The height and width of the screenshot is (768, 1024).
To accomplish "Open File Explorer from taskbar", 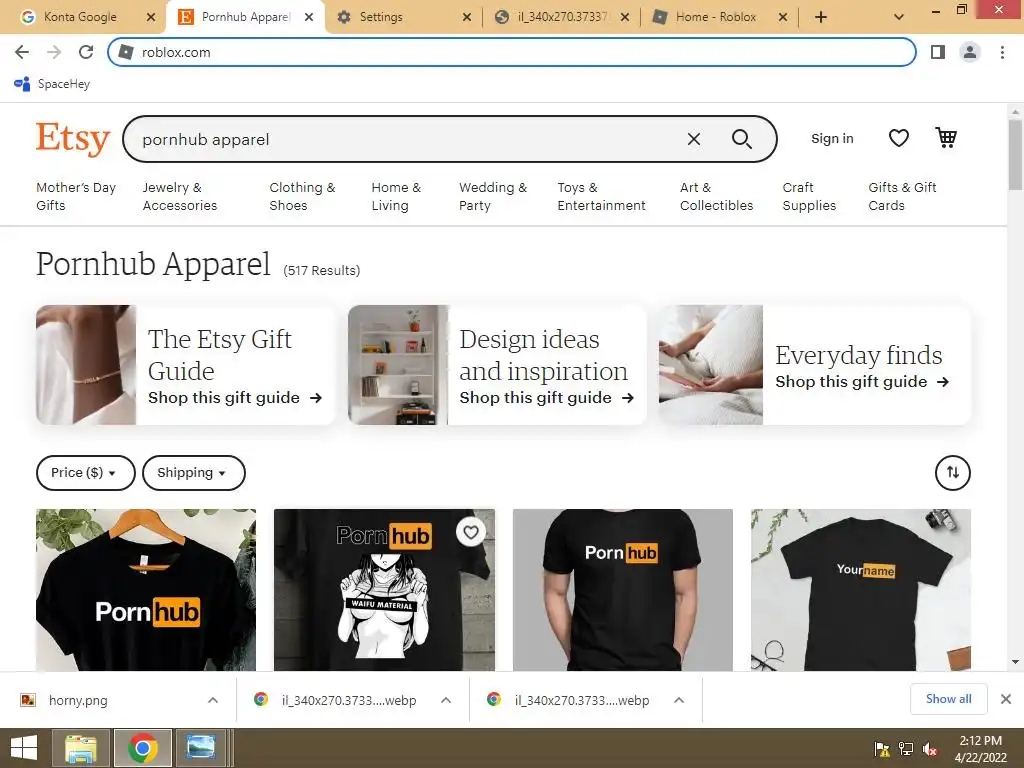I will tap(81, 748).
